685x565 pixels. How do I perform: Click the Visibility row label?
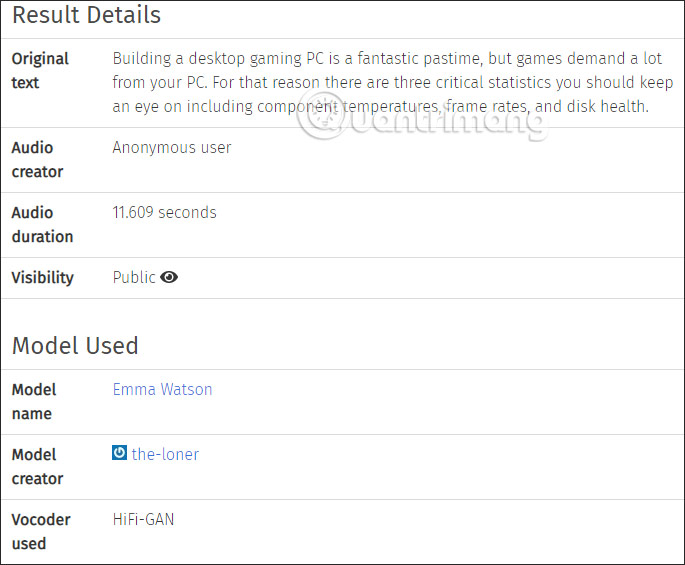[x=42, y=277]
